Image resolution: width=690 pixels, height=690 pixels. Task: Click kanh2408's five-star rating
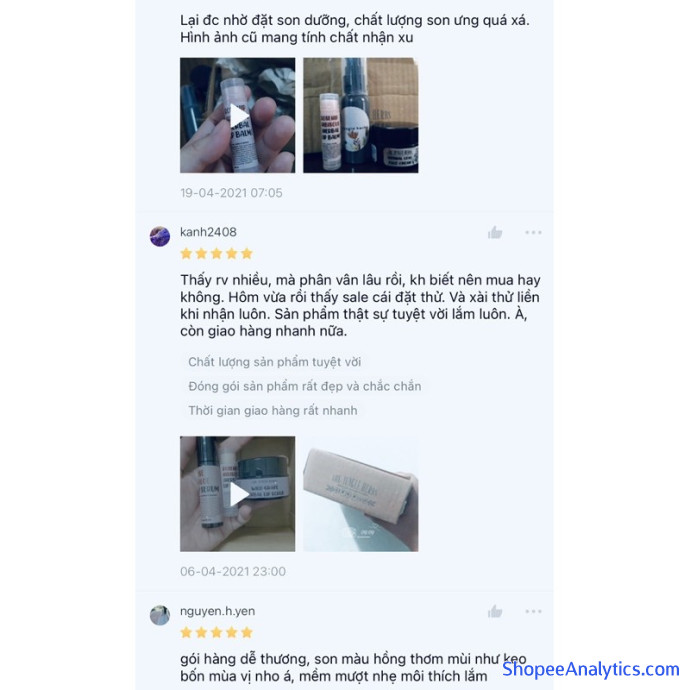[x=217, y=253]
